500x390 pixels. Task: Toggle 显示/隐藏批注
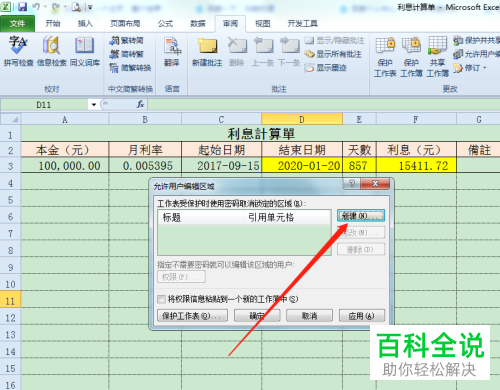335,41
